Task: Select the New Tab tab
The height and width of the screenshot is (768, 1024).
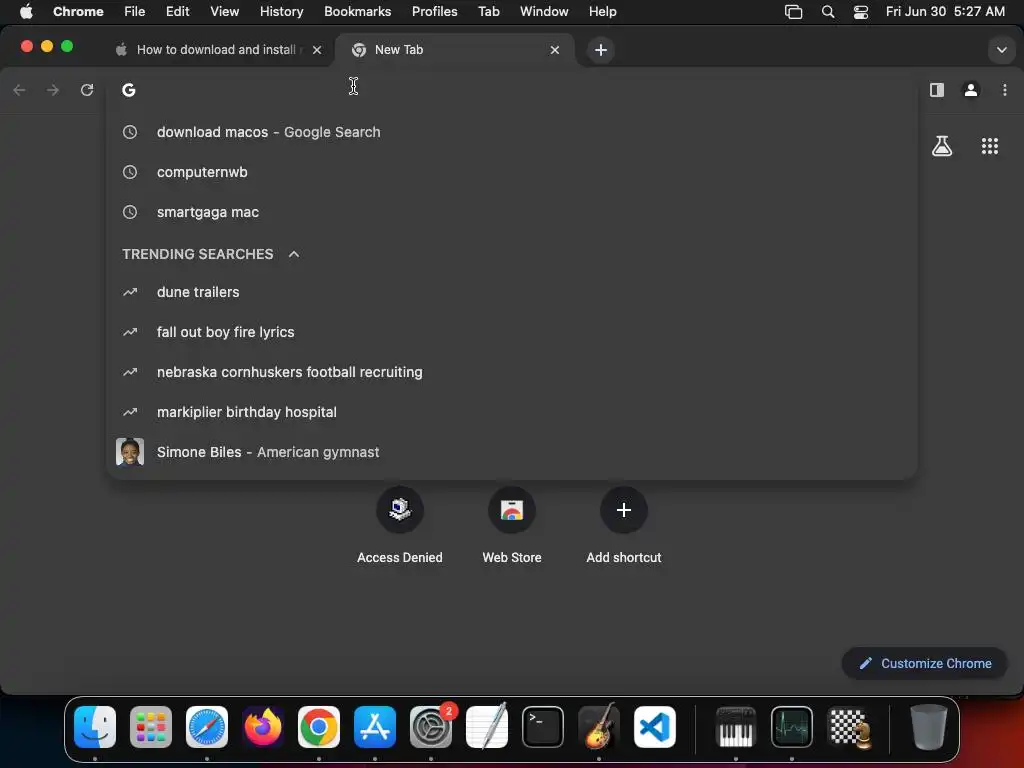Action: (x=455, y=50)
